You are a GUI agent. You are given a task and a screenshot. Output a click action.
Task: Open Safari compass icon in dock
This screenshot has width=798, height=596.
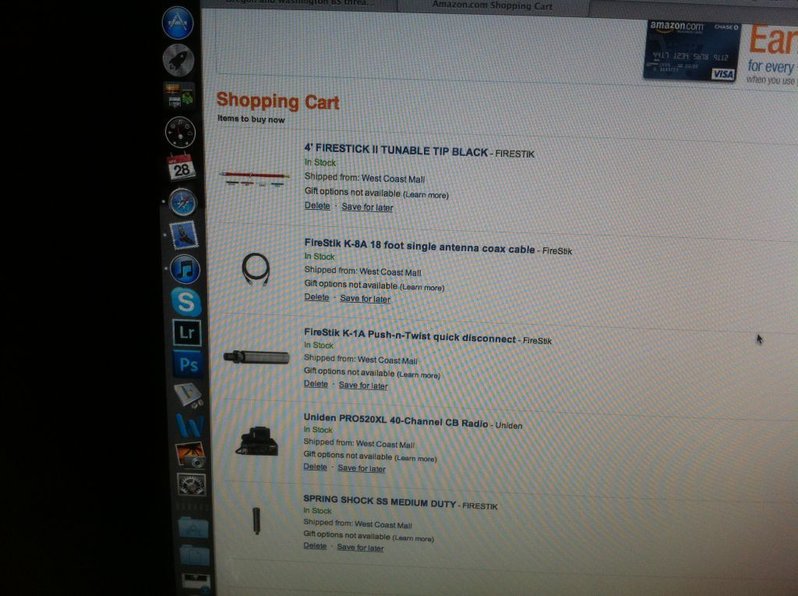point(183,202)
